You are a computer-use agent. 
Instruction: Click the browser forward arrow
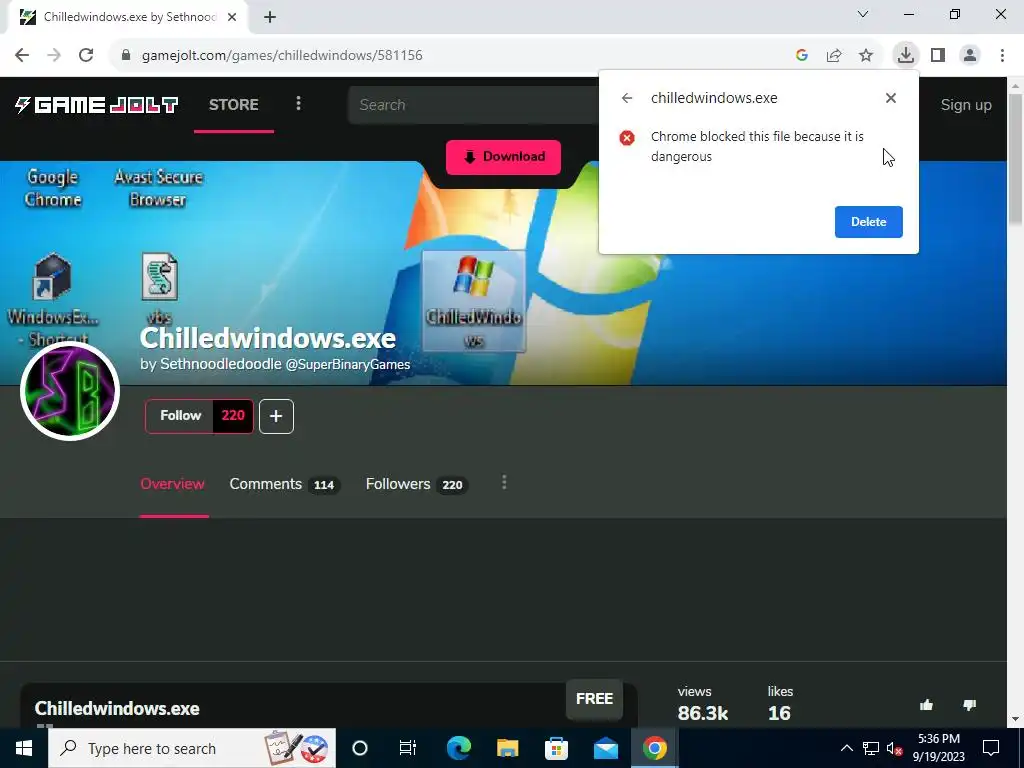(54, 56)
